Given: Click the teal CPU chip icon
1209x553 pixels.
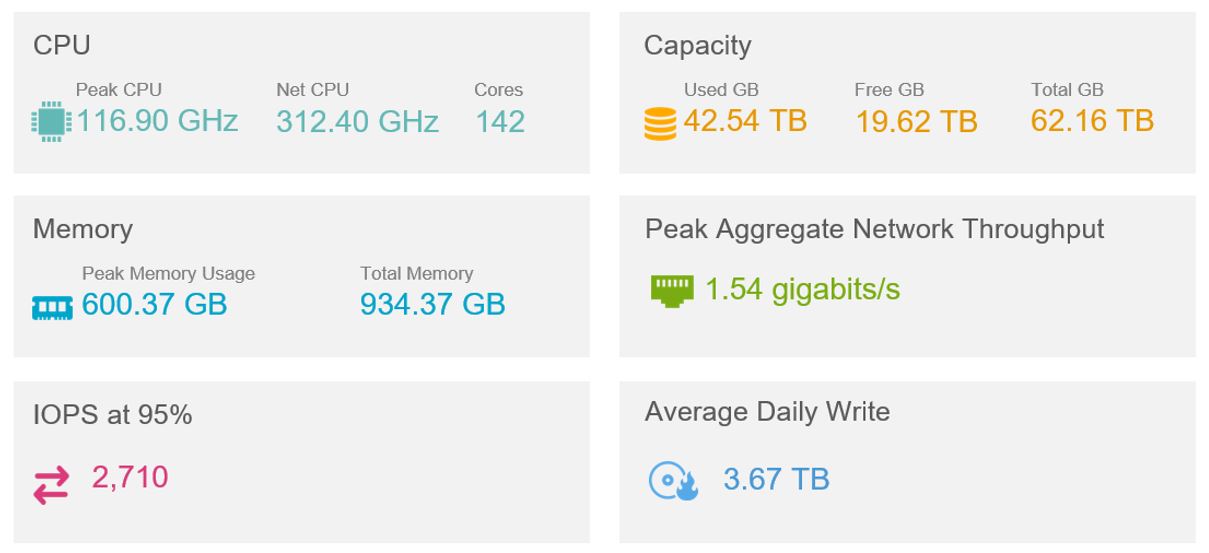Looking at the screenshot, I should (x=51, y=122).
